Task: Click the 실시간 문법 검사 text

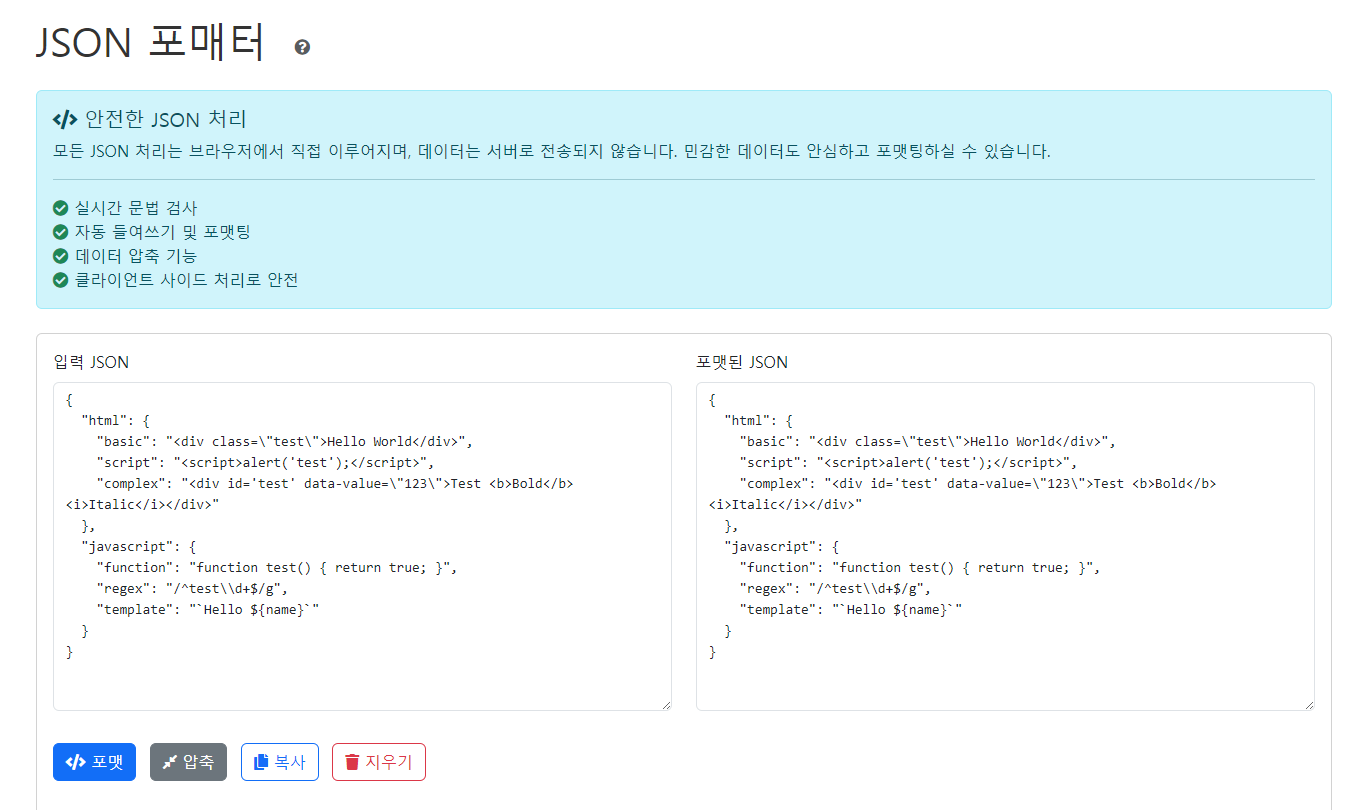Action: click(136, 209)
